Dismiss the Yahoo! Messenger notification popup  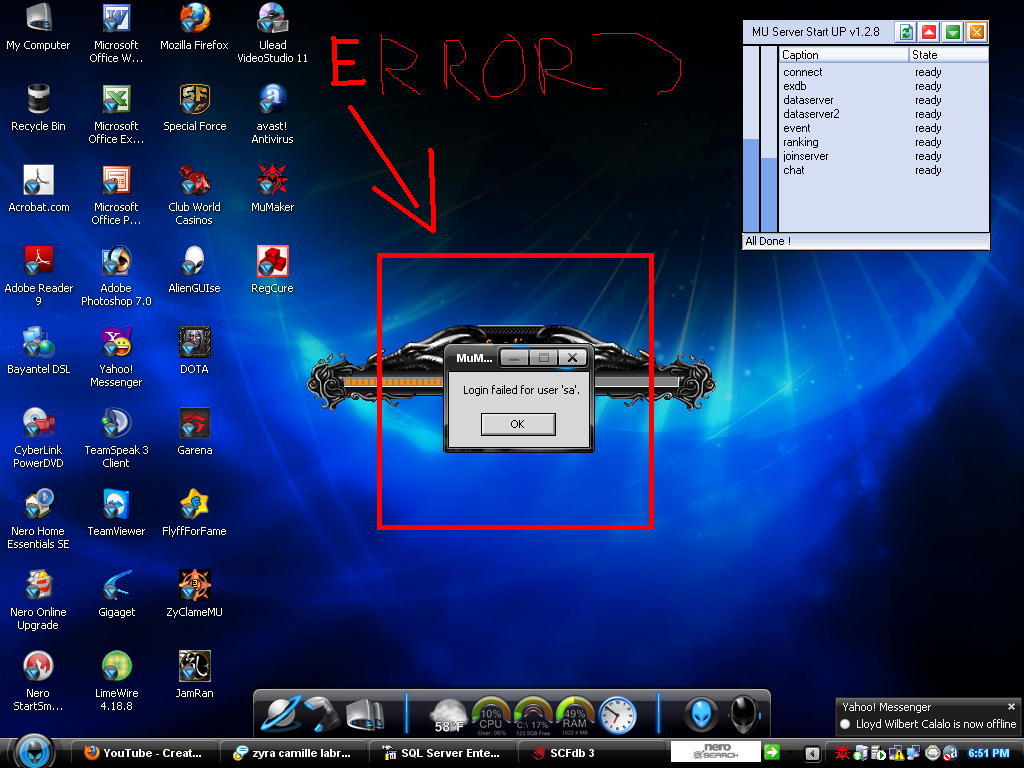[x=1011, y=707]
